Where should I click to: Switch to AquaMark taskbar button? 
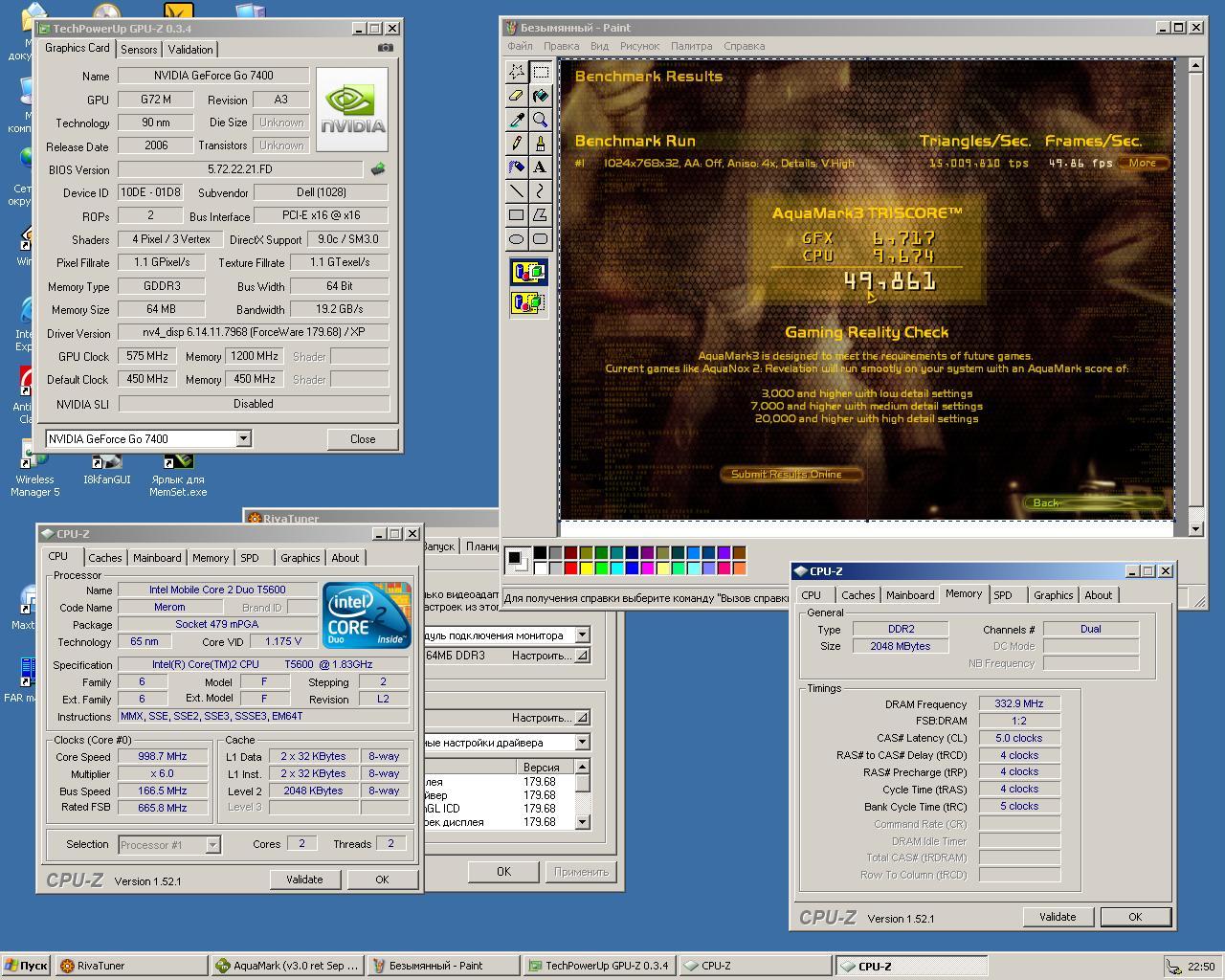[288, 966]
